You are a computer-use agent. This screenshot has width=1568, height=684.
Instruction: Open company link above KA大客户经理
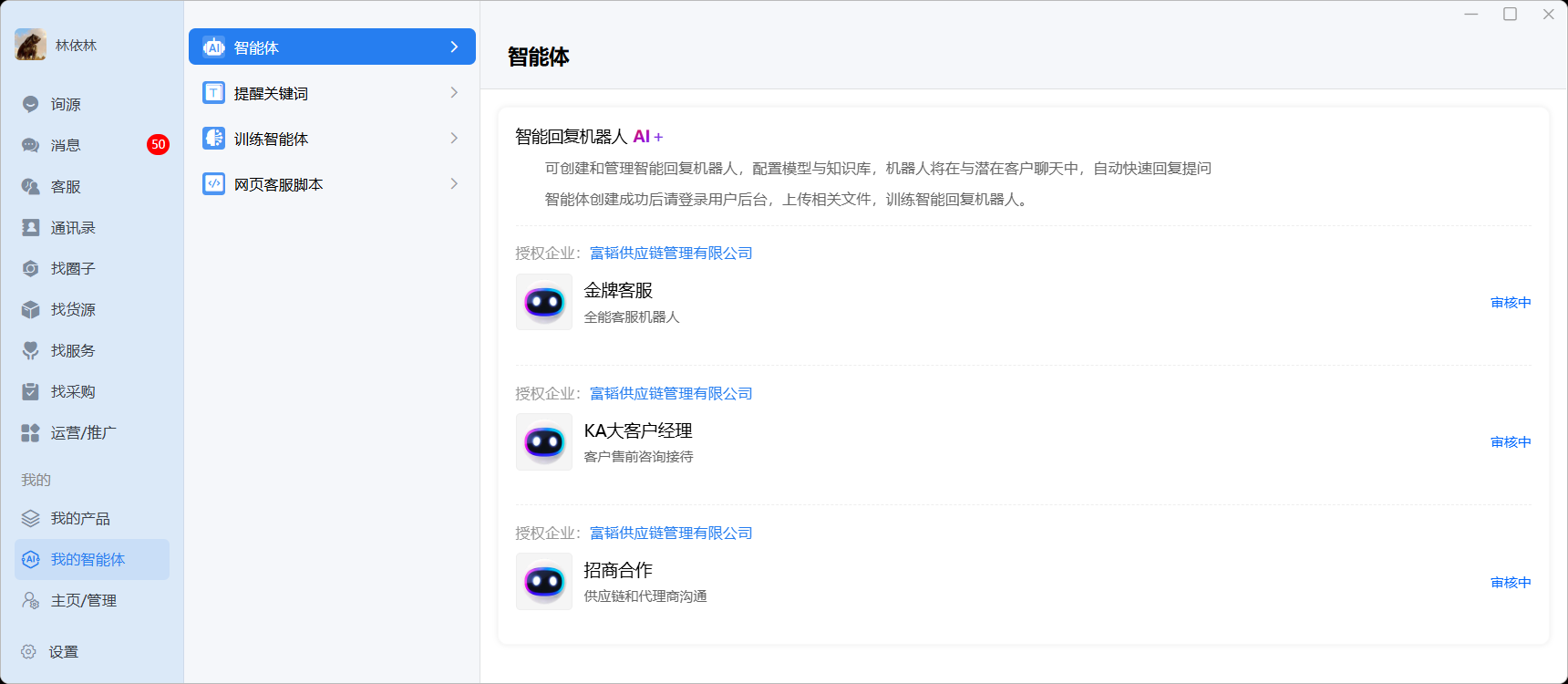[671, 394]
